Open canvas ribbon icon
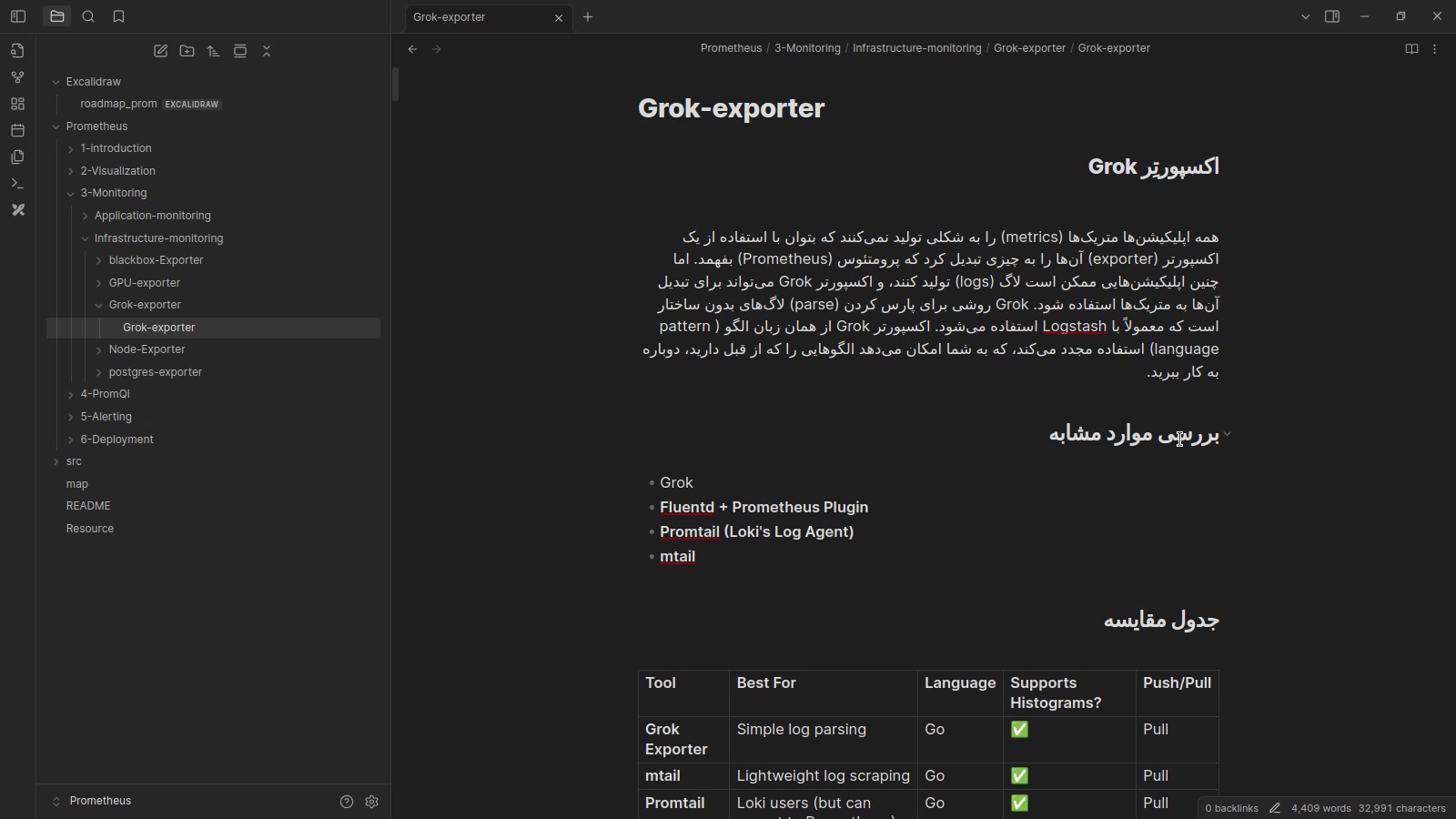The height and width of the screenshot is (819, 1456). coord(17,104)
